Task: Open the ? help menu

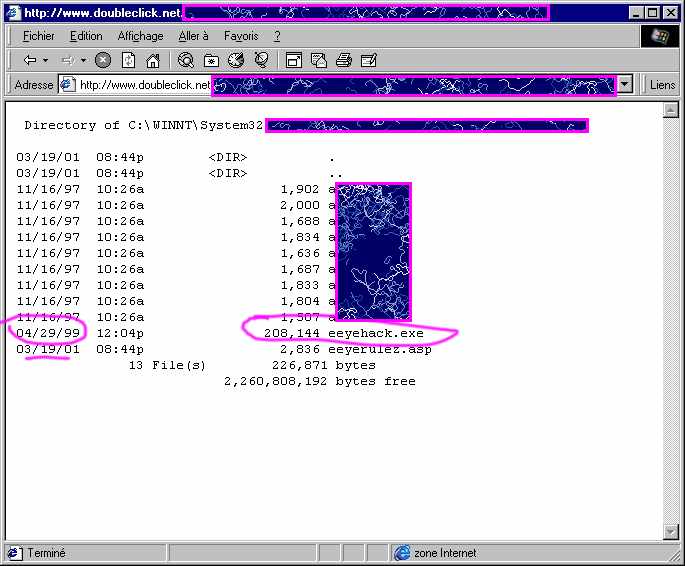Action: click(277, 36)
